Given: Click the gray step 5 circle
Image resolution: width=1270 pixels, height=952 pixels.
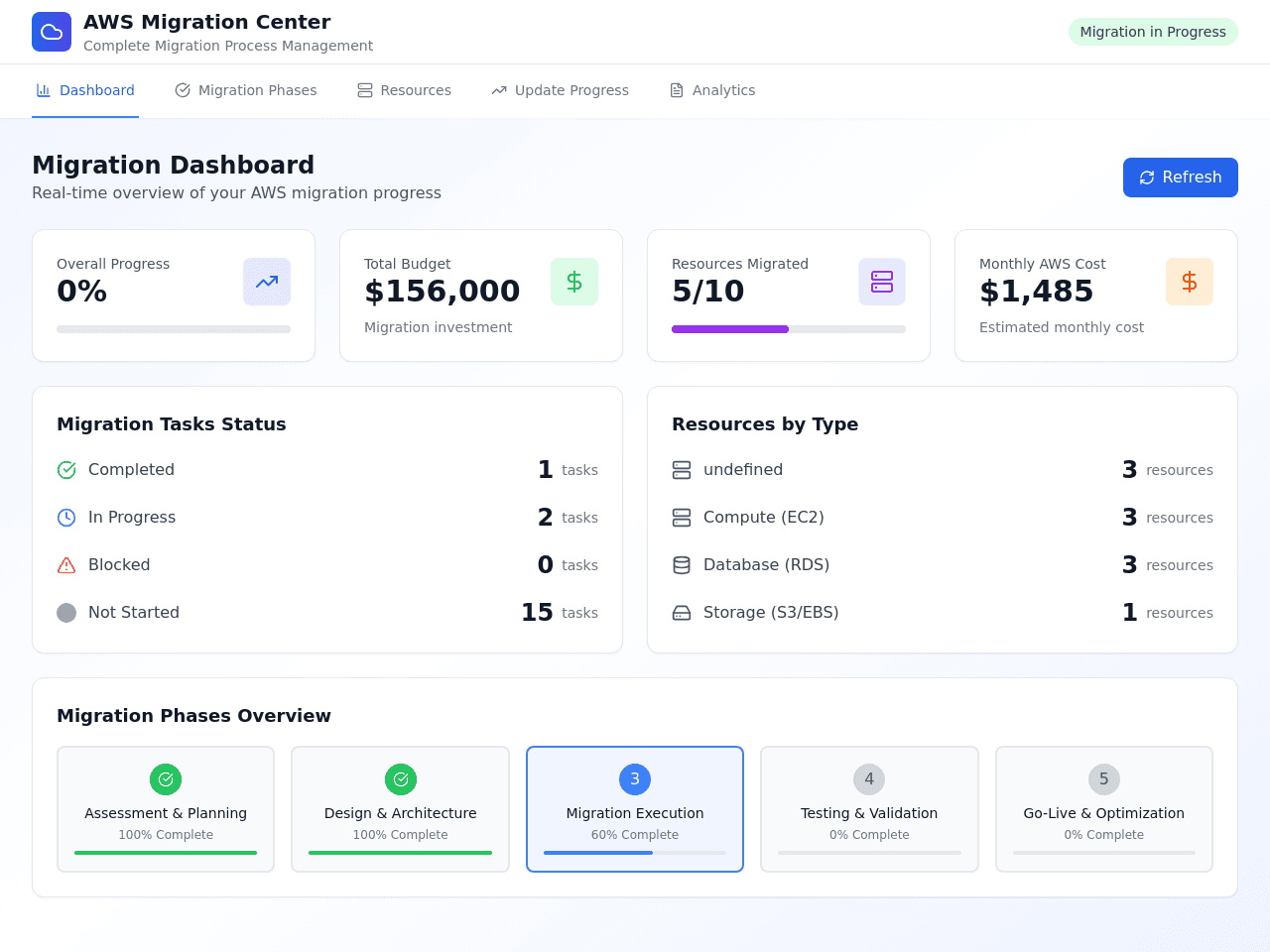Looking at the screenshot, I should point(1104,779).
